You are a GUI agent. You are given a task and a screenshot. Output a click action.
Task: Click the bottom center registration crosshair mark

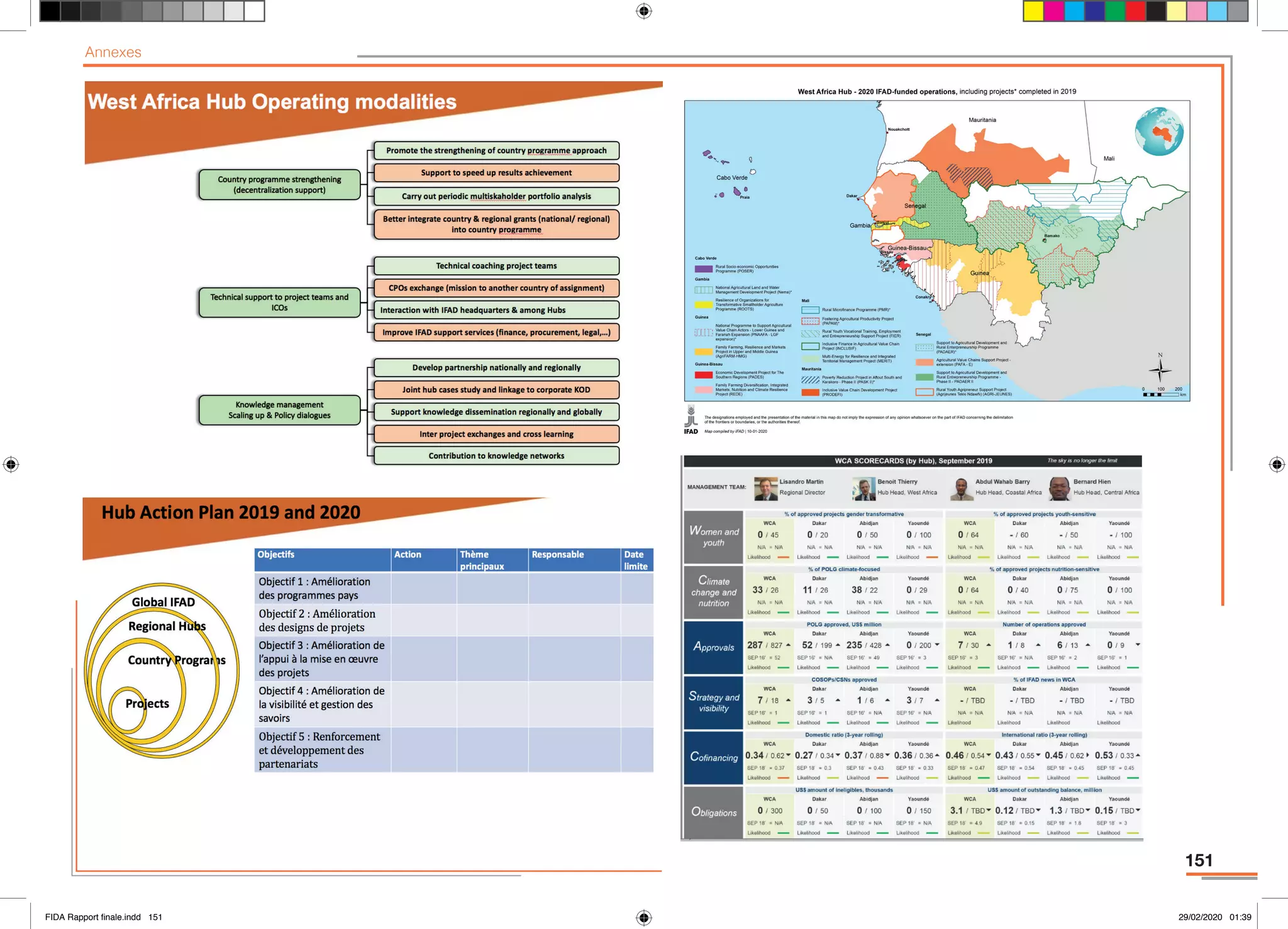[x=643, y=916]
